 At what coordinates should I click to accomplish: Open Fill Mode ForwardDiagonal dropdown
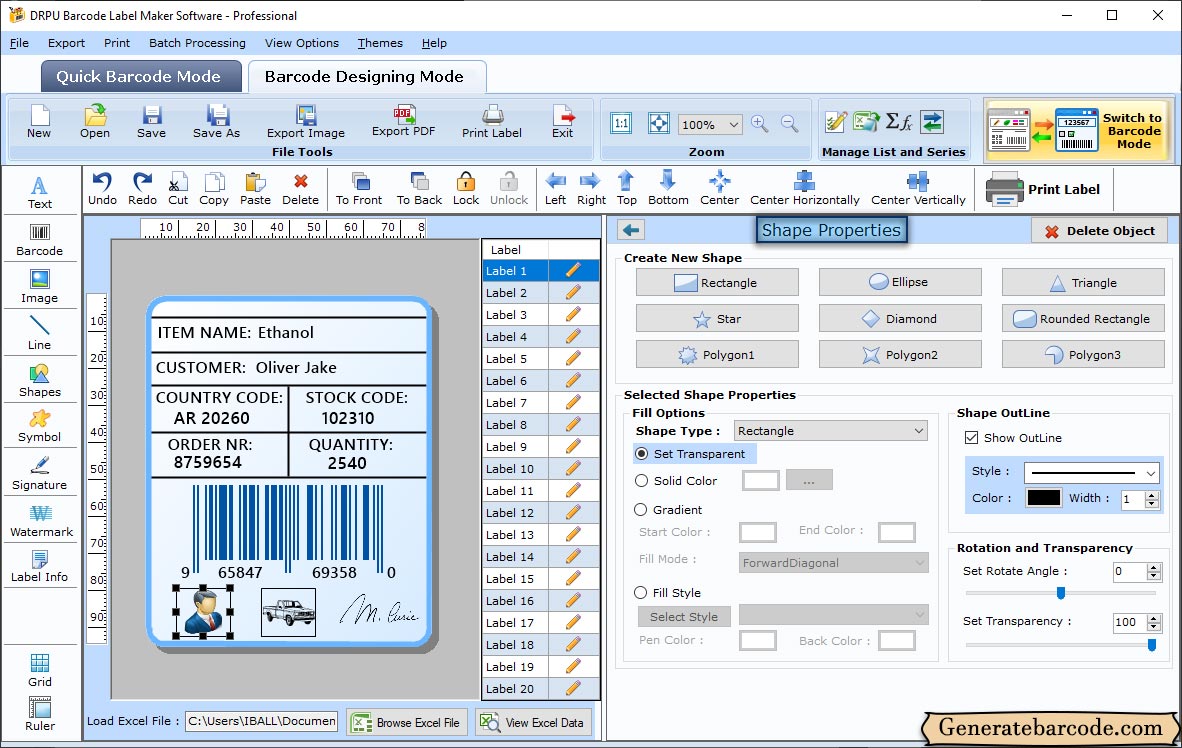[x=833, y=563]
